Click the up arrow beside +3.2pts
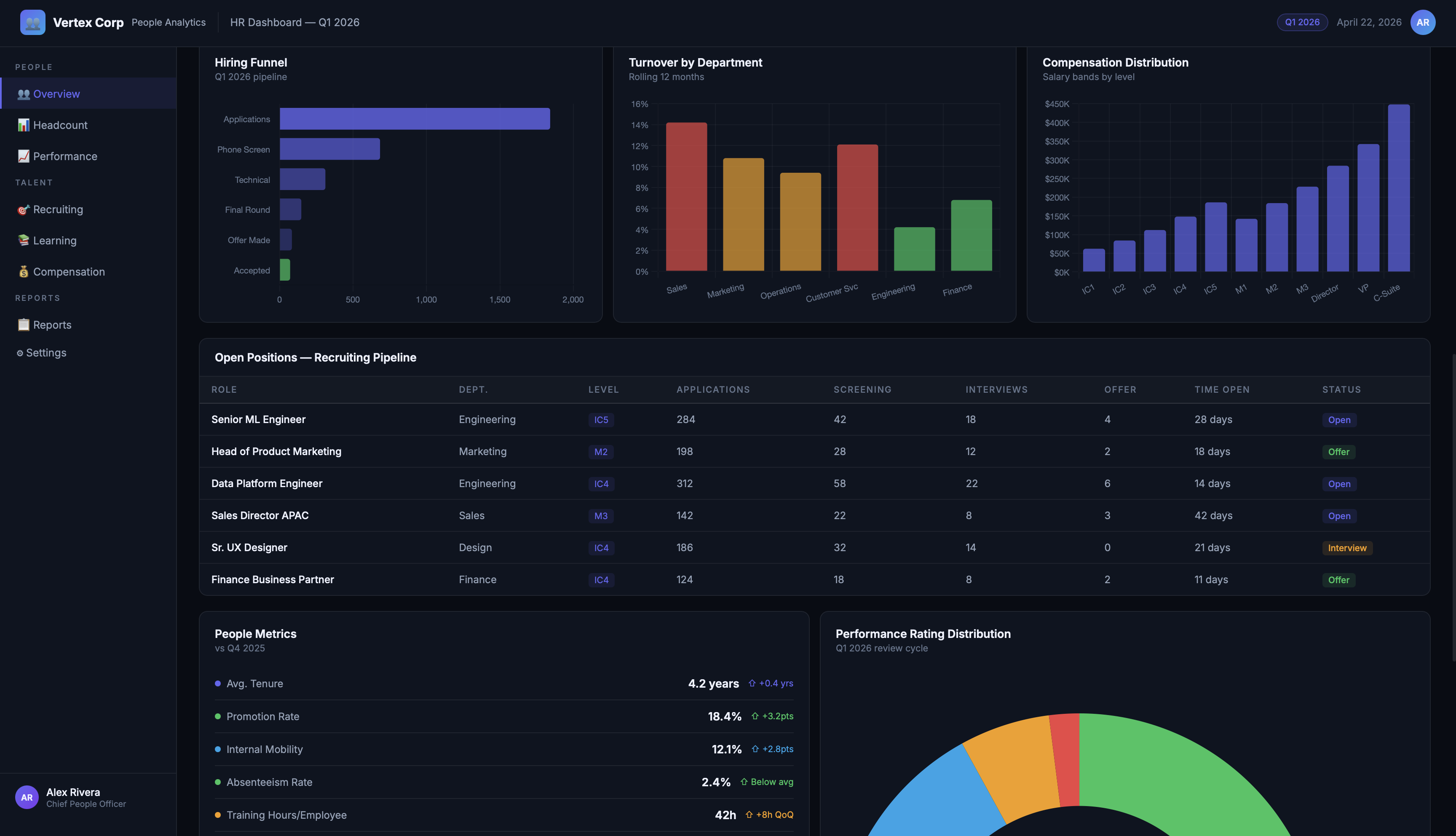Viewport: 1456px width, 836px height. click(755, 716)
